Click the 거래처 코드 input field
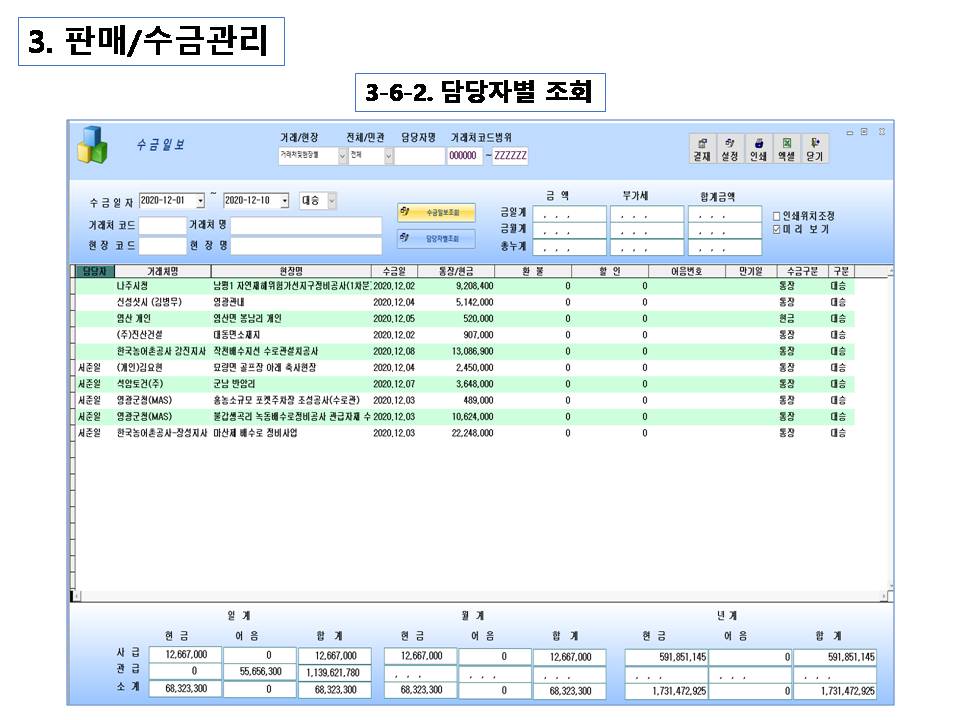 [162, 226]
